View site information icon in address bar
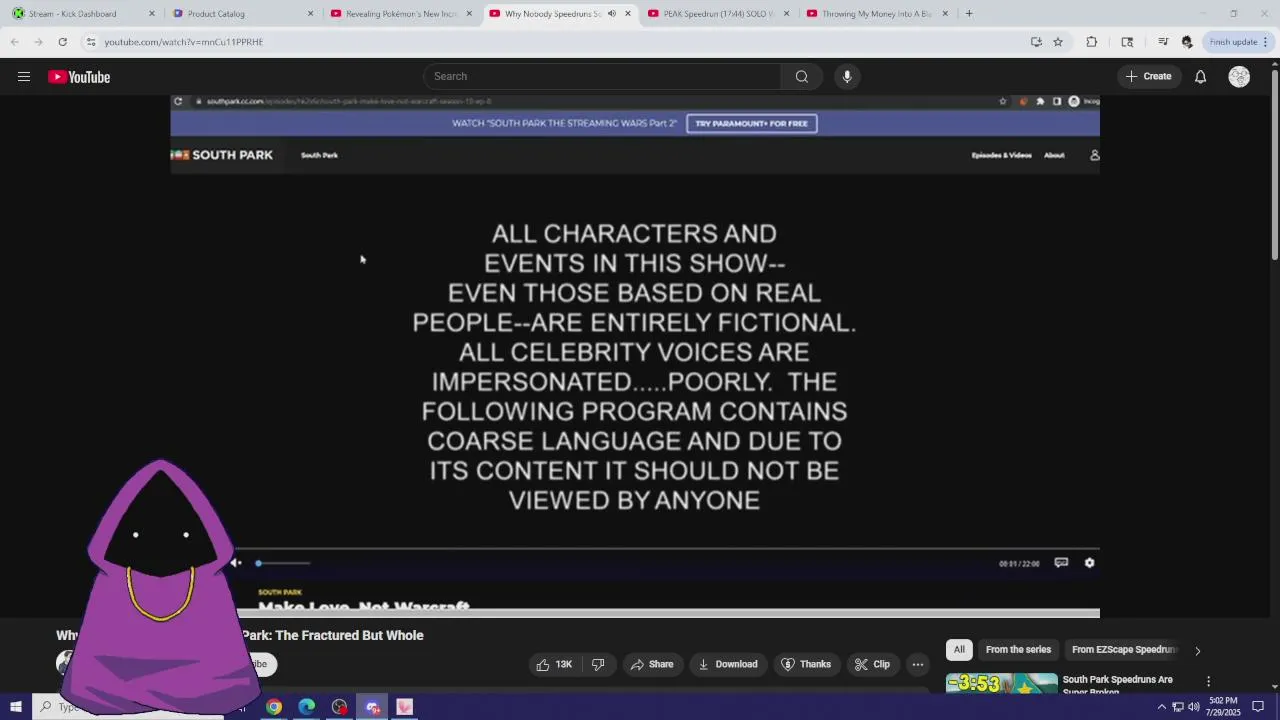This screenshot has height=720, width=1280. 91,42
